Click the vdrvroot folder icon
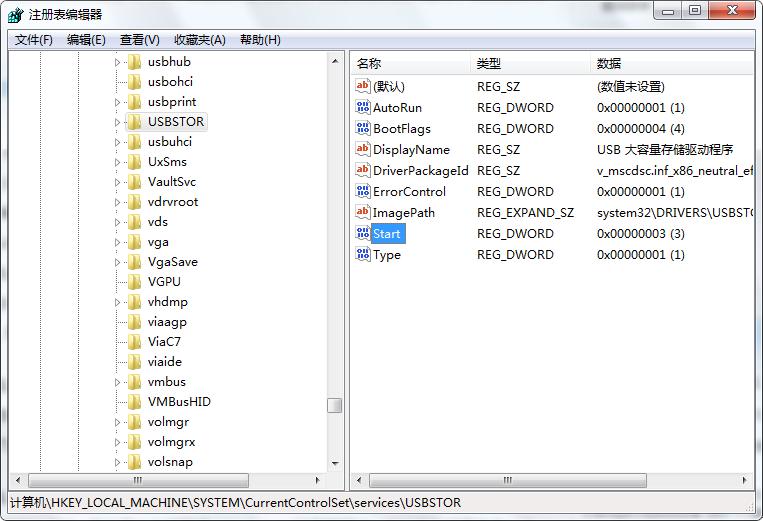The width and height of the screenshot is (763, 521). tap(134, 202)
